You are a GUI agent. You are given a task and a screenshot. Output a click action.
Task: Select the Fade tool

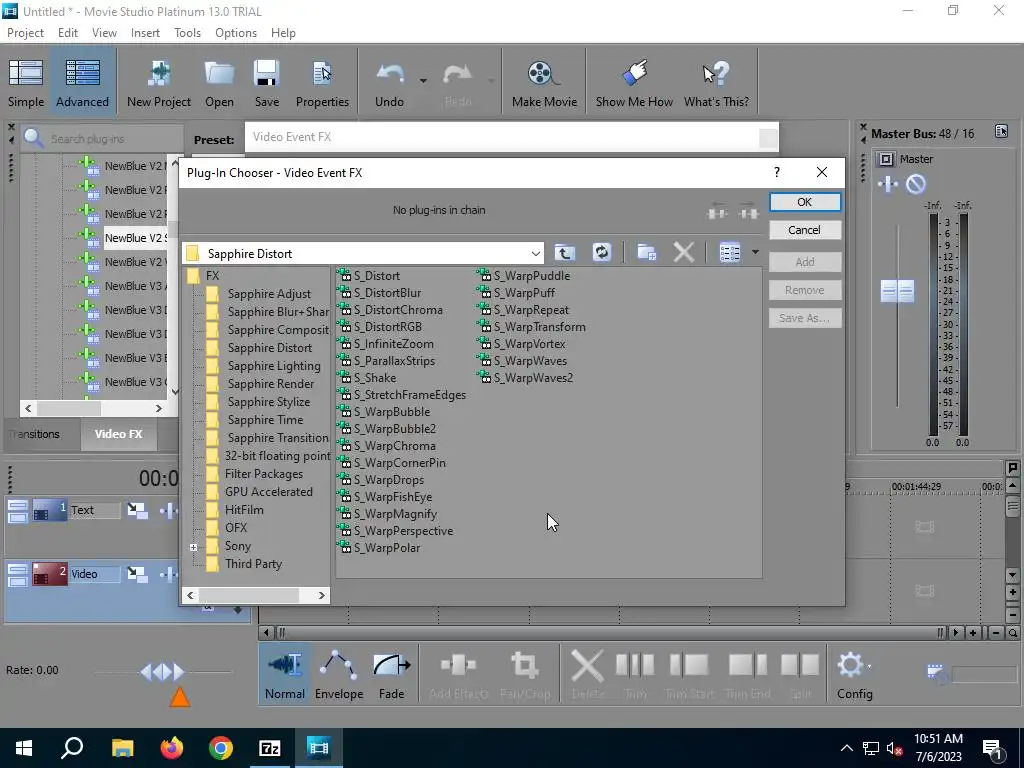pos(392,675)
